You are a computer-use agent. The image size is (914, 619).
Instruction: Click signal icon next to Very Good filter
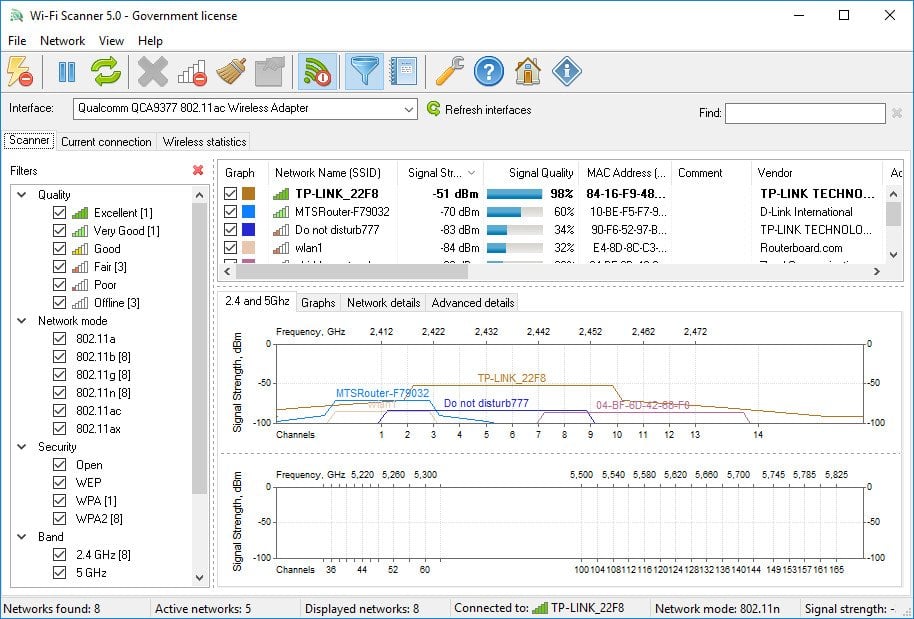coord(80,231)
